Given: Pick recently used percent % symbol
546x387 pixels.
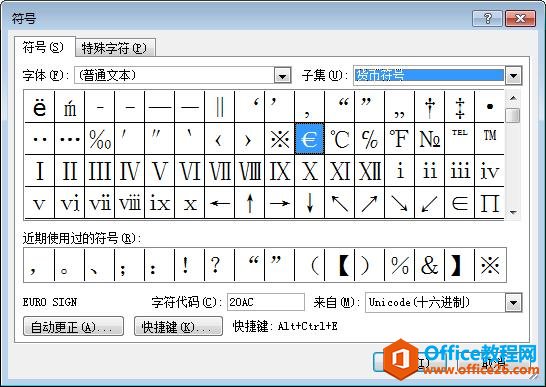Looking at the screenshot, I should pos(399,265).
